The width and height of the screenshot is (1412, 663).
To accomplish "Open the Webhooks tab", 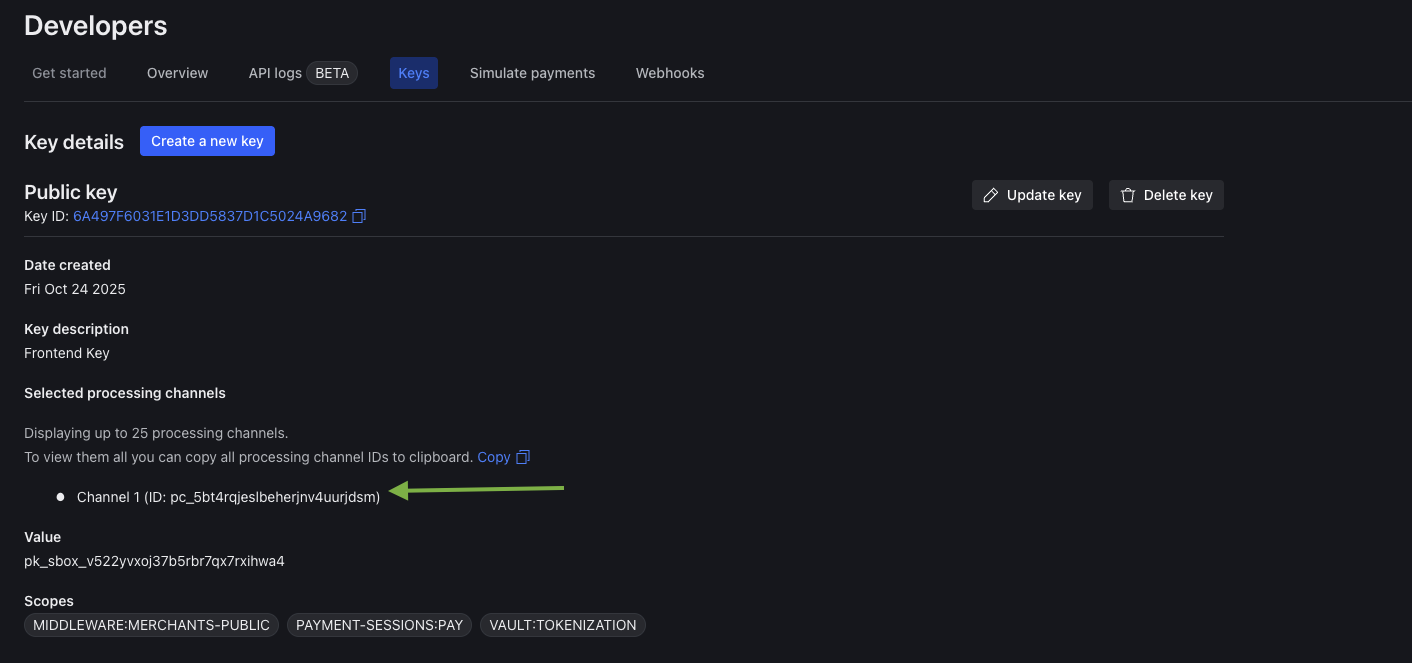I will point(670,73).
